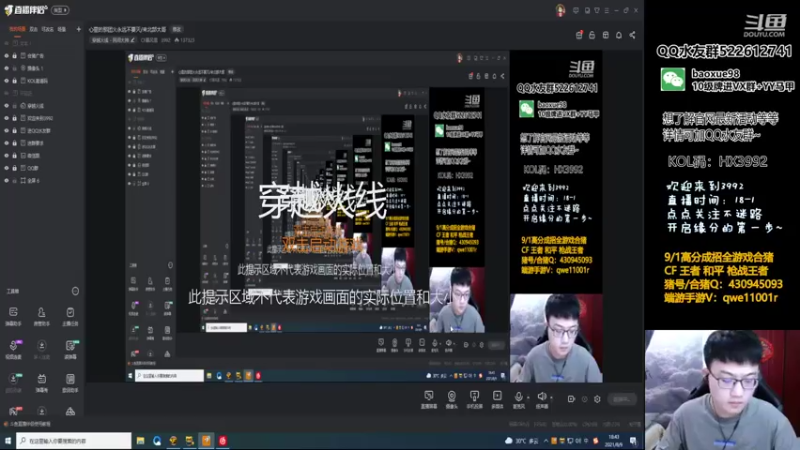This screenshot has height=450, width=800.
Task: Open the danmaku assistant tool in toolbox
Action: tap(13, 315)
